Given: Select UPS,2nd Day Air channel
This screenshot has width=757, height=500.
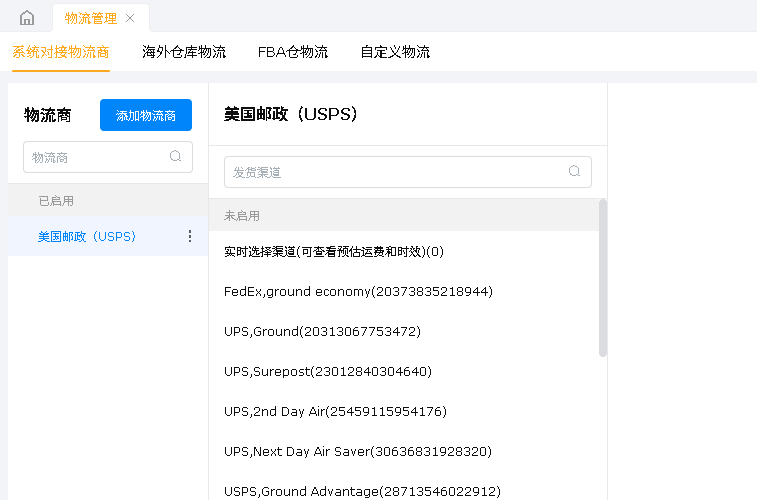Looking at the screenshot, I should coord(335,411).
